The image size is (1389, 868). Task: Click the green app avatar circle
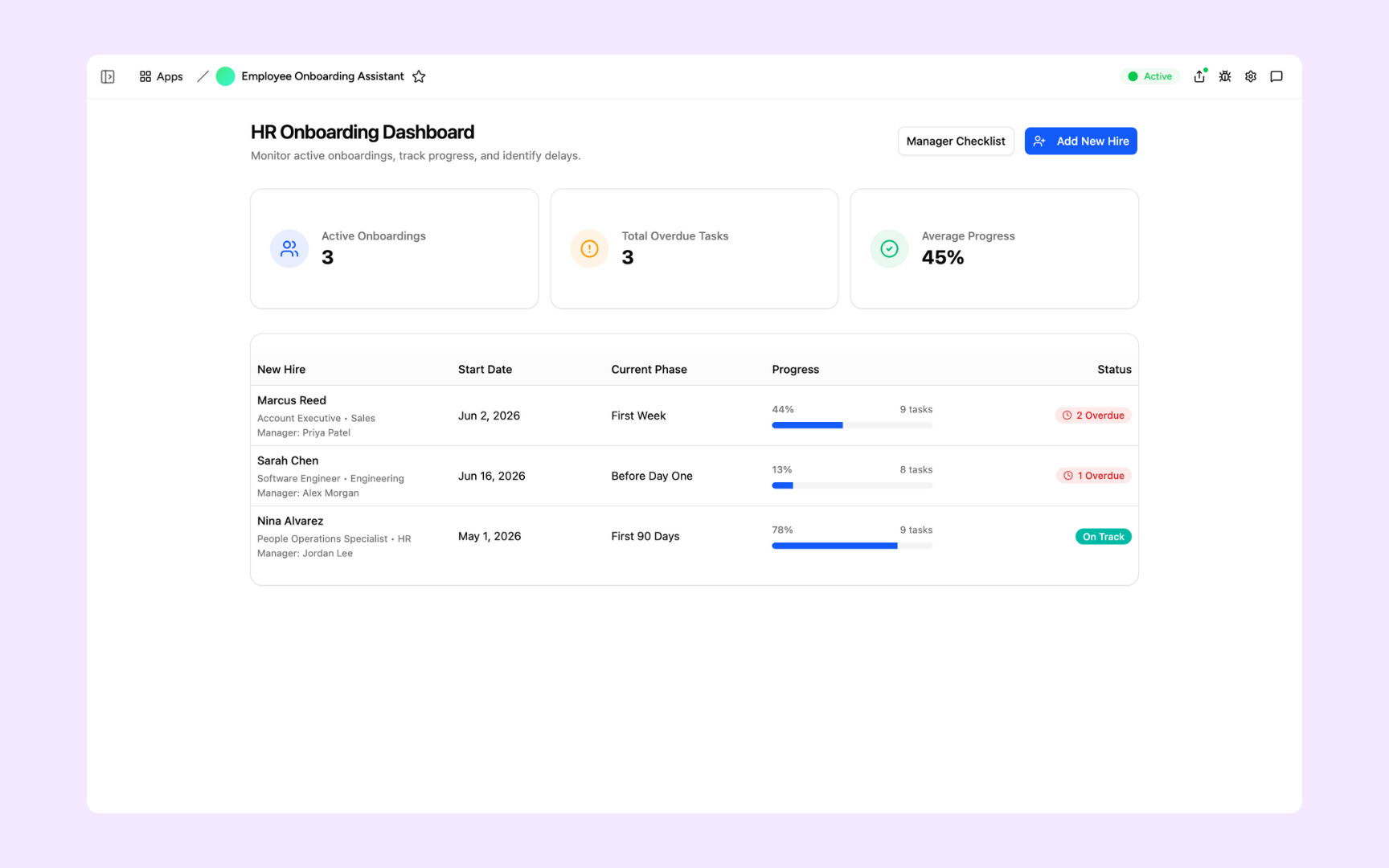(225, 76)
